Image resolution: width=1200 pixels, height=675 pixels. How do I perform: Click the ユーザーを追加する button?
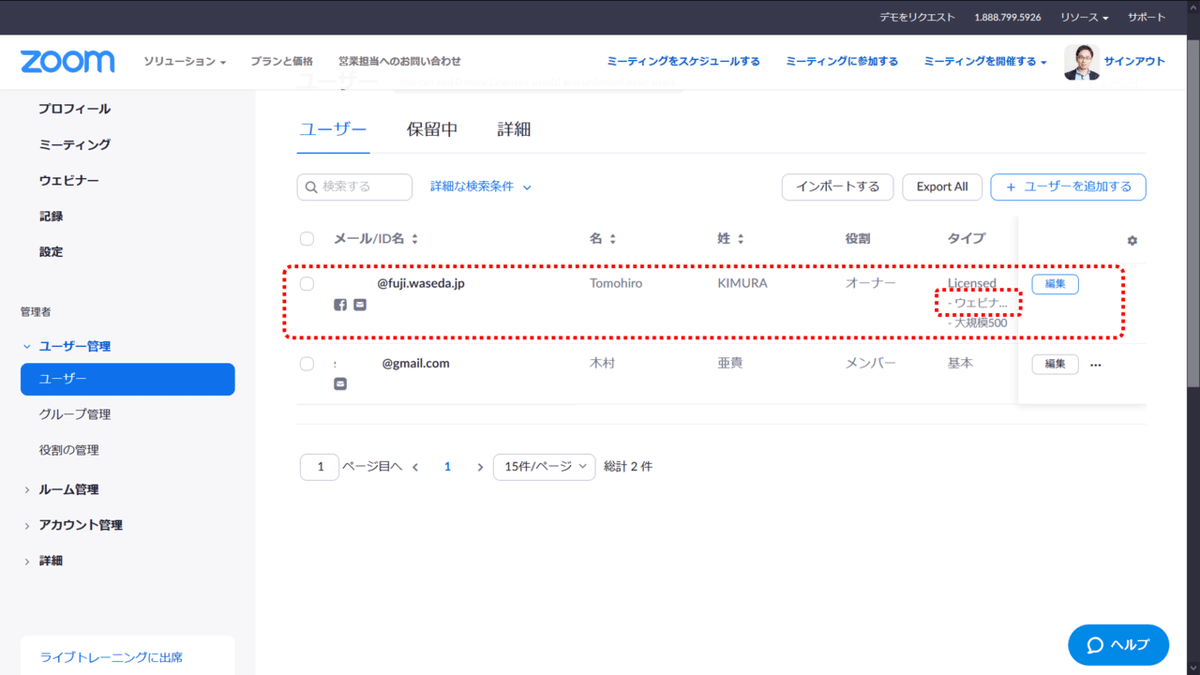pos(1068,187)
